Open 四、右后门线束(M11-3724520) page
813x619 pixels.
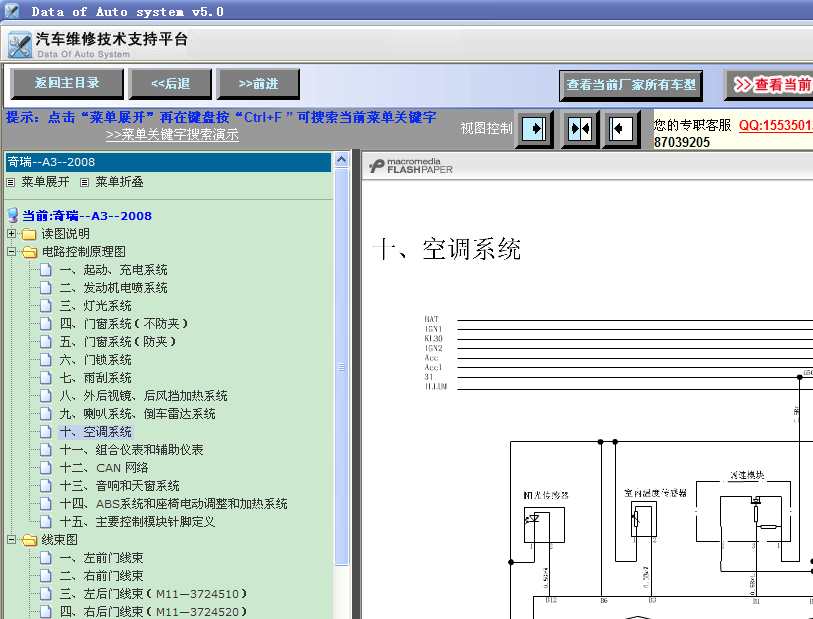click(x=153, y=612)
